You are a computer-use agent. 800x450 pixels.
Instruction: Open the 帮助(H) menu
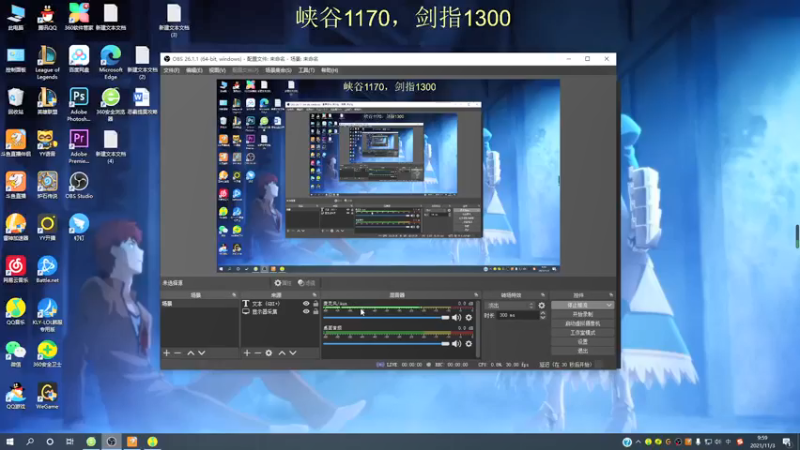pos(329,70)
